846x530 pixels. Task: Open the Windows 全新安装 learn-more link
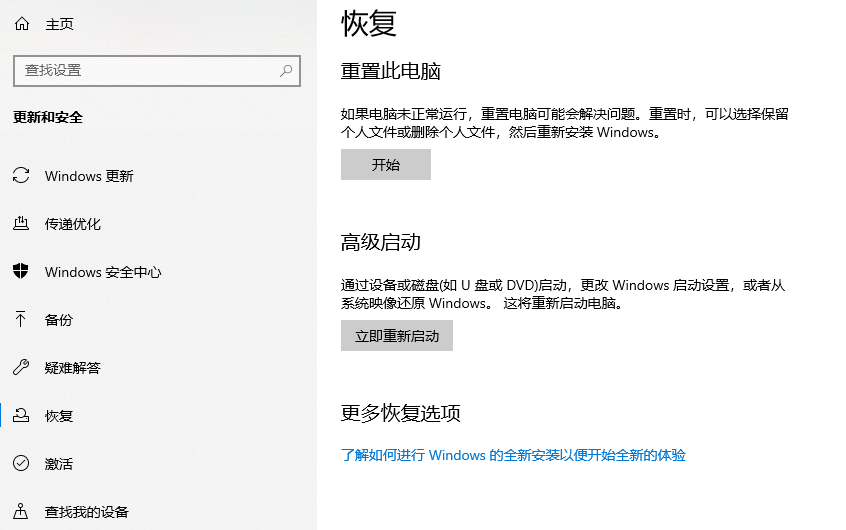(x=513, y=455)
